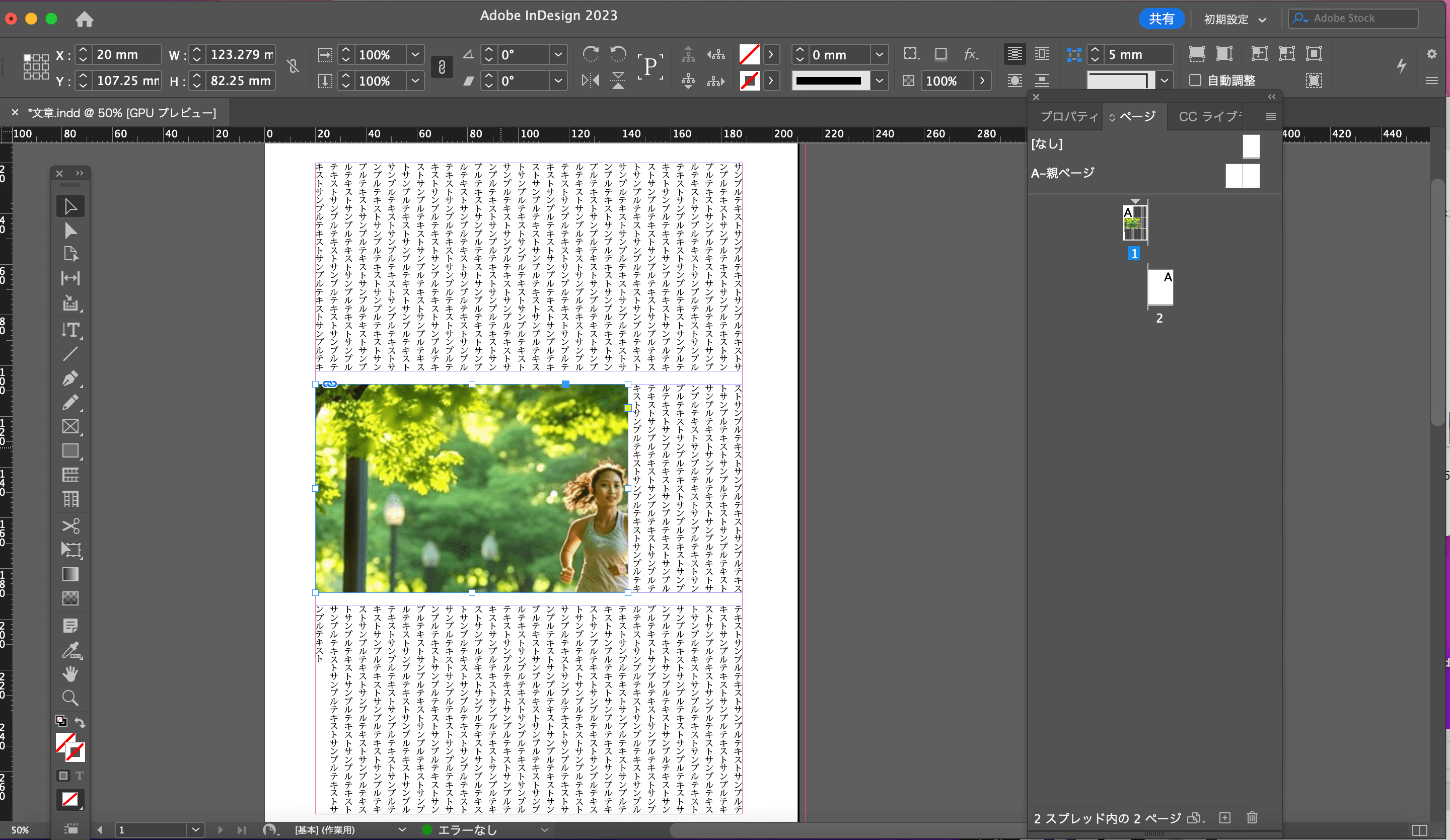
Task: Expand rotation angle dropdown
Action: 558,55
